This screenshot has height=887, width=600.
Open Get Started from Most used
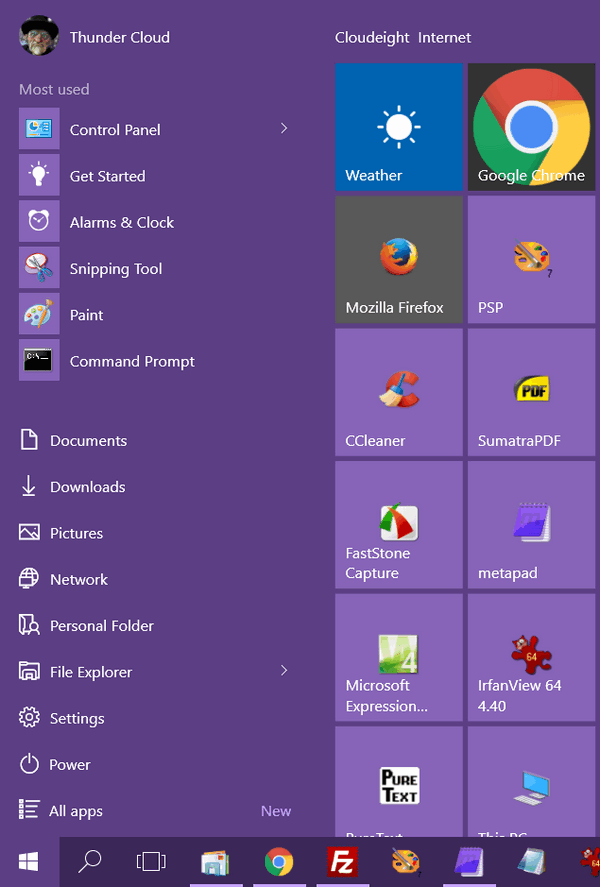coord(158,175)
